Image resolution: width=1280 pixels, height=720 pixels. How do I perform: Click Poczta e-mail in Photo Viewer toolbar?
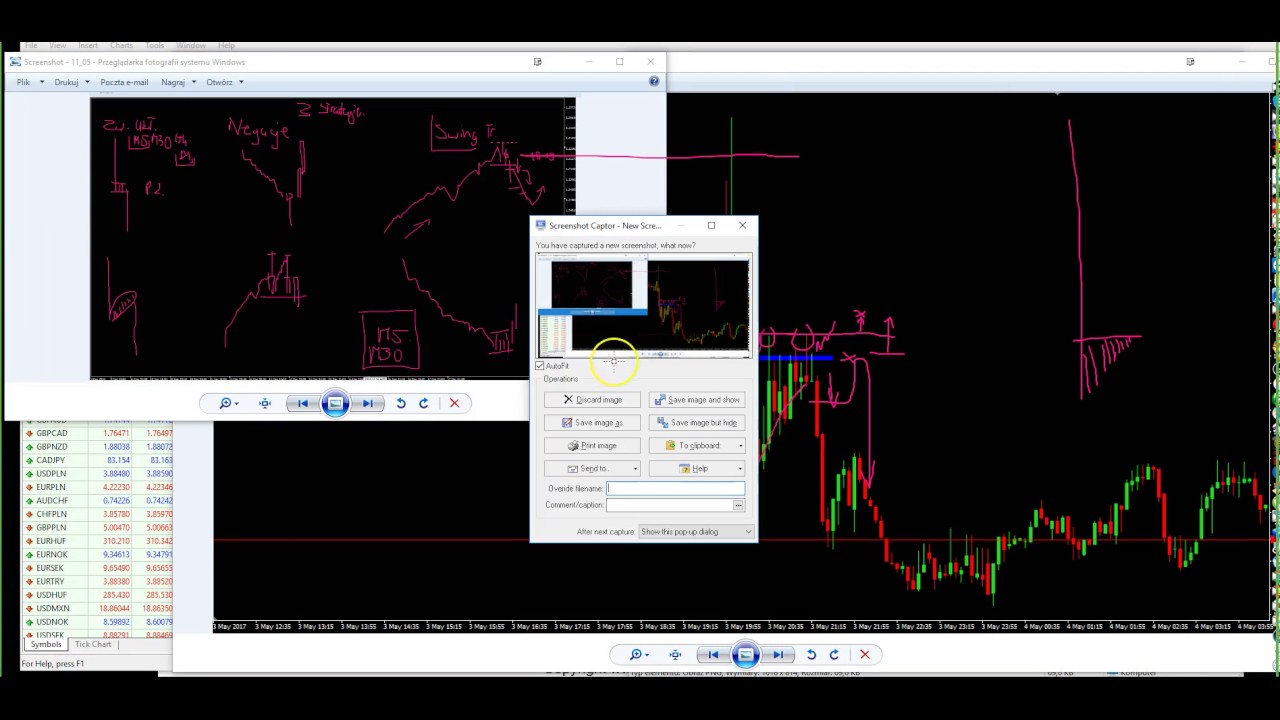click(124, 82)
